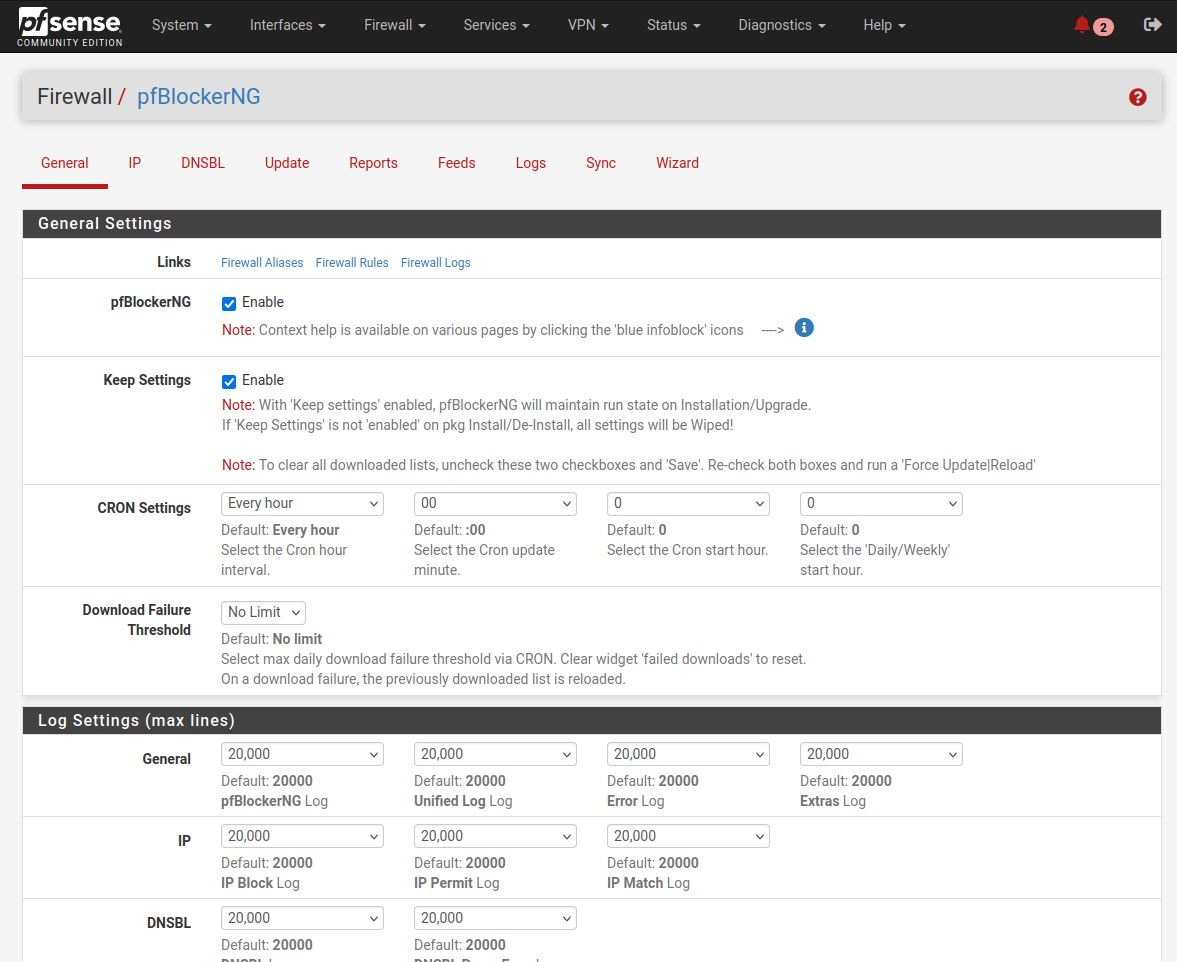The height and width of the screenshot is (962, 1177).
Task: Follow the Firewall Aliases link
Action: point(262,262)
